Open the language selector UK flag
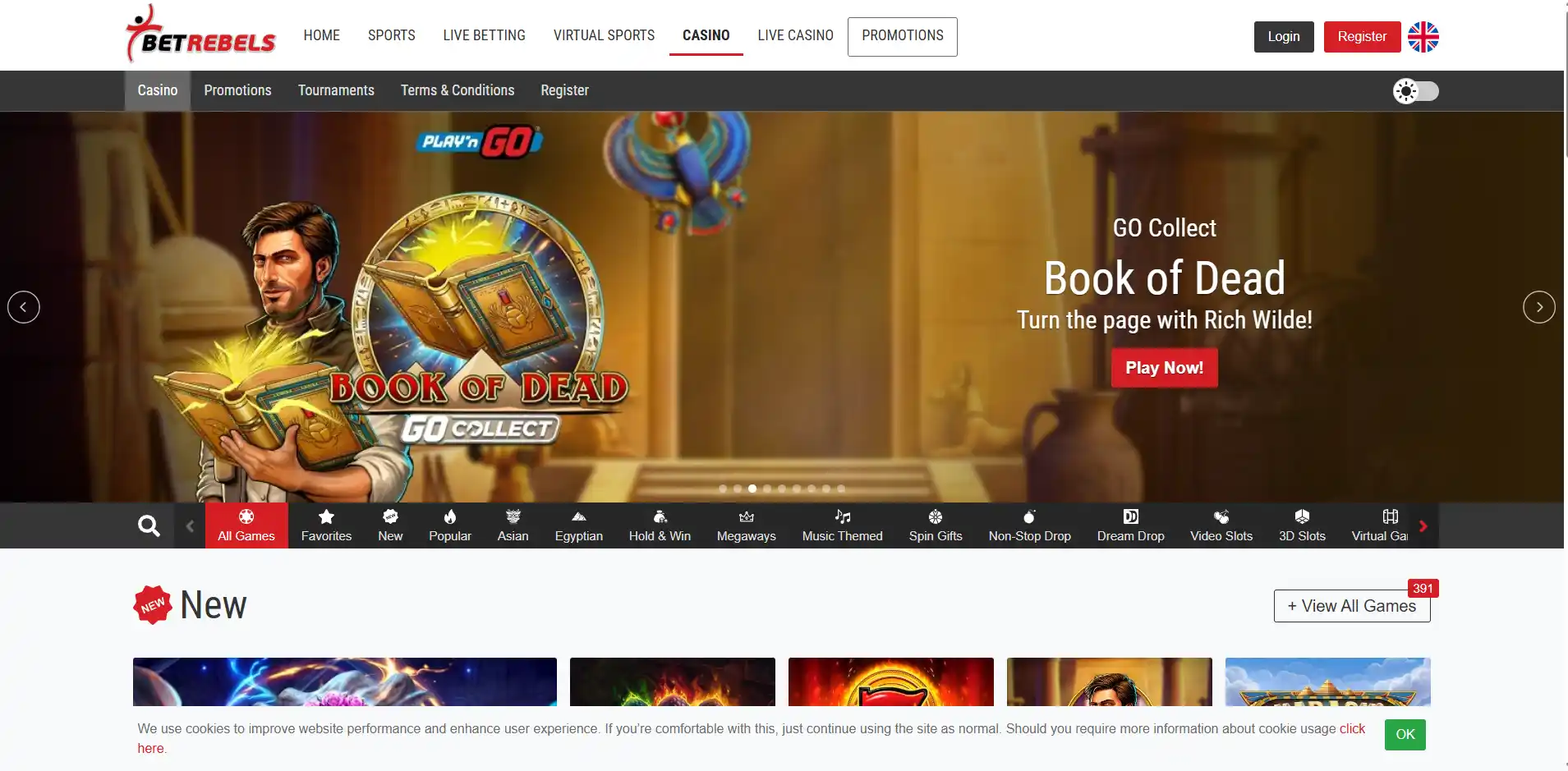 point(1423,37)
